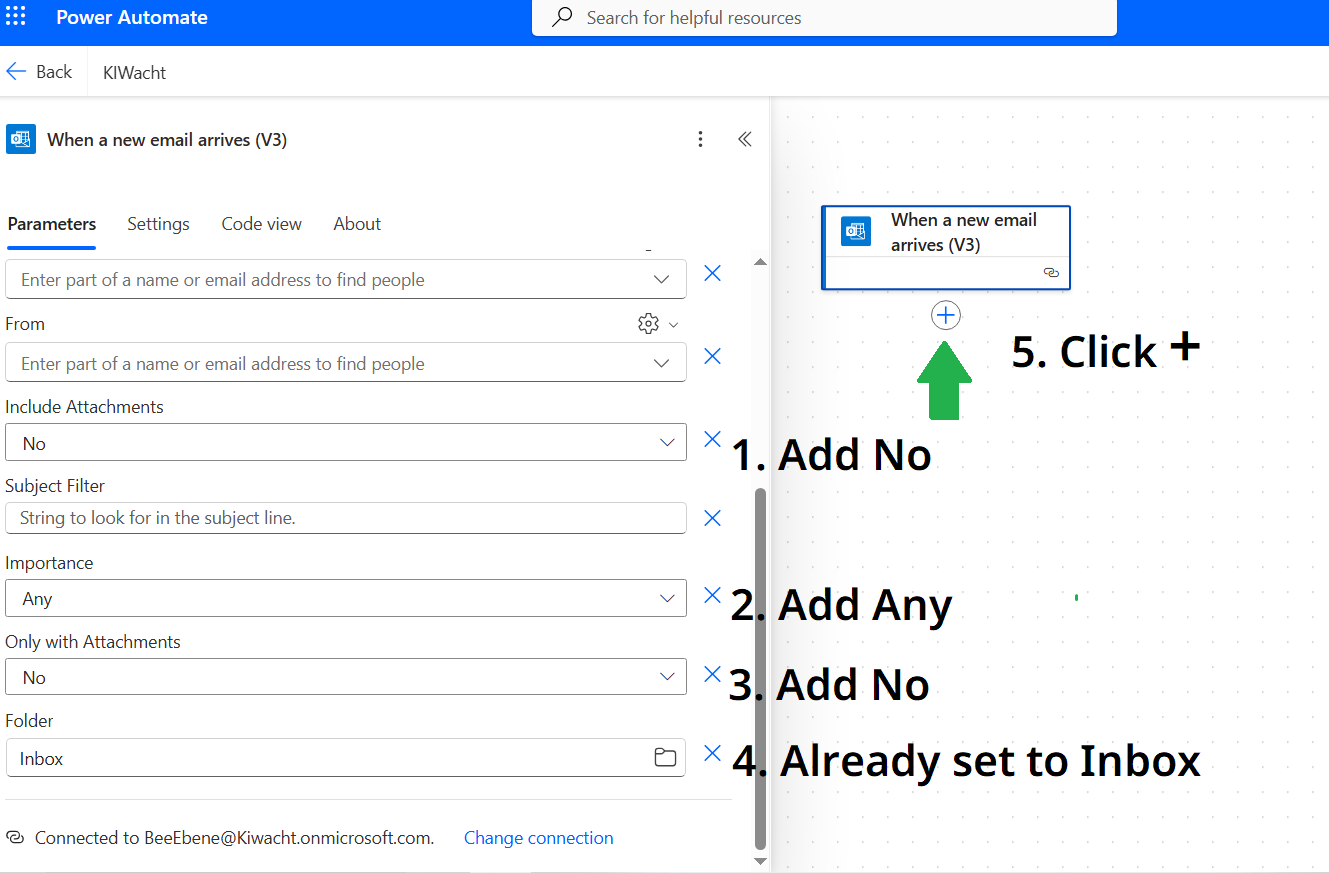Remove the Subject Filter parameter with X
Image resolution: width=1329 pixels, height=873 pixels.
(x=712, y=518)
